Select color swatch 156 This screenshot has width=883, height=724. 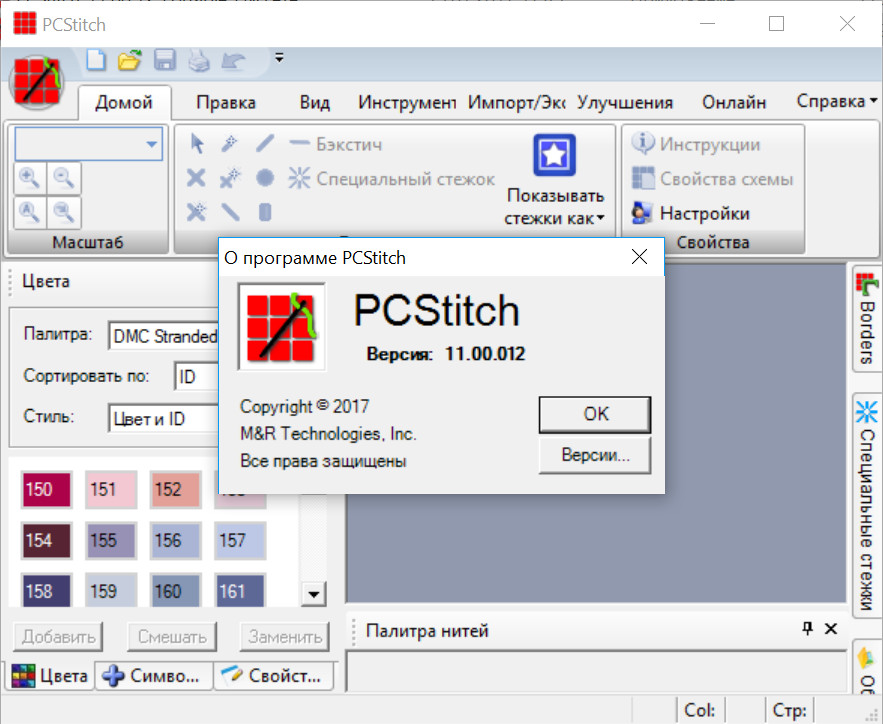[176, 540]
